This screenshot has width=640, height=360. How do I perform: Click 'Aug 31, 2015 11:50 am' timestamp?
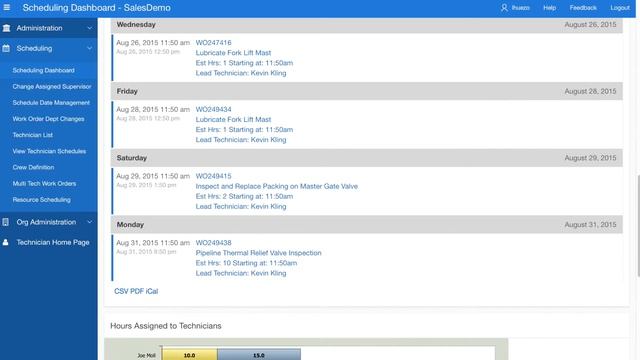[153, 243]
